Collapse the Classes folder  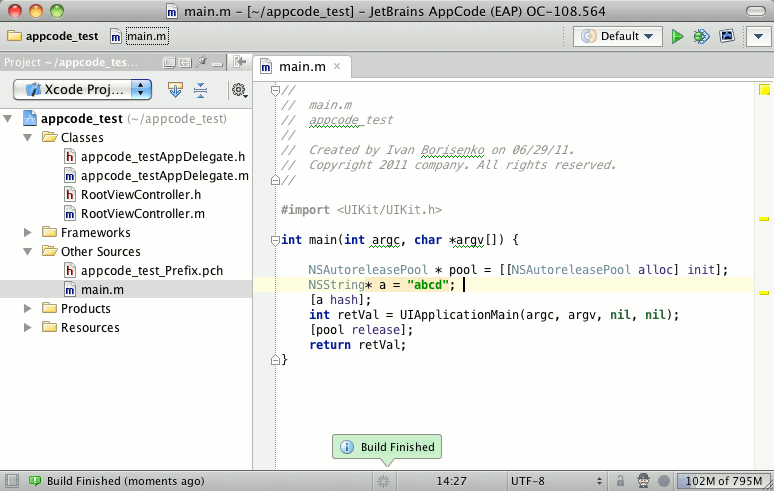(x=28, y=138)
